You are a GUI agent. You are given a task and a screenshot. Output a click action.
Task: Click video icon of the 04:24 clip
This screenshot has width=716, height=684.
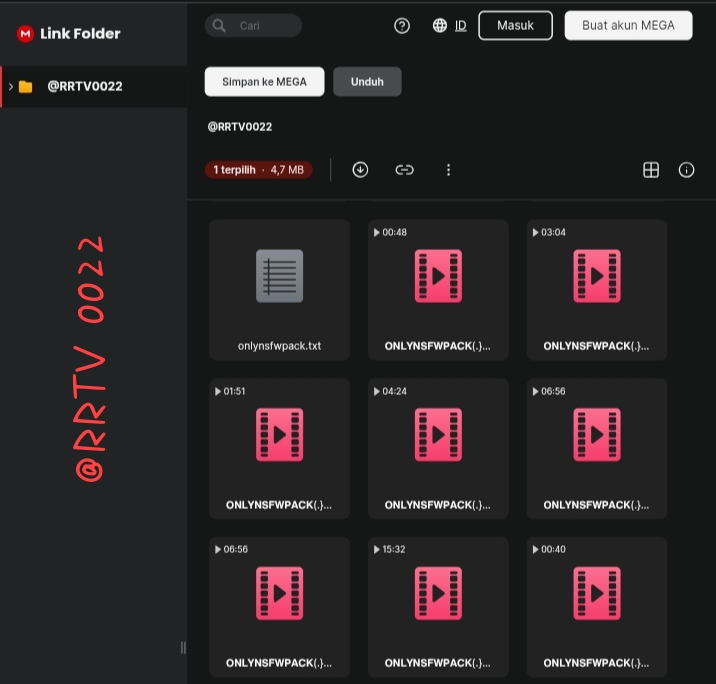pyautogui.click(x=438, y=435)
